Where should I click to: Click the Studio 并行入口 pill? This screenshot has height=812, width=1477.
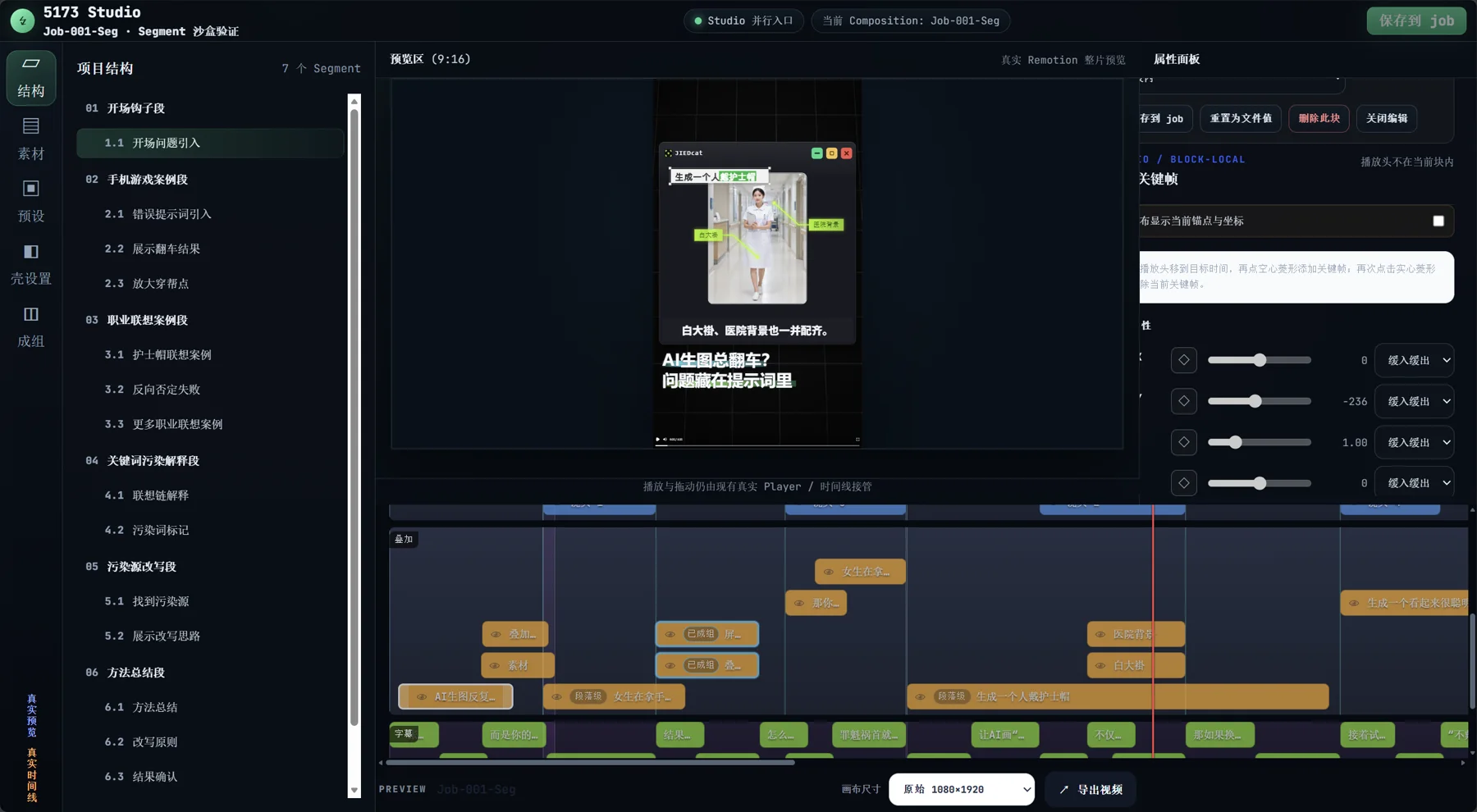click(x=743, y=21)
